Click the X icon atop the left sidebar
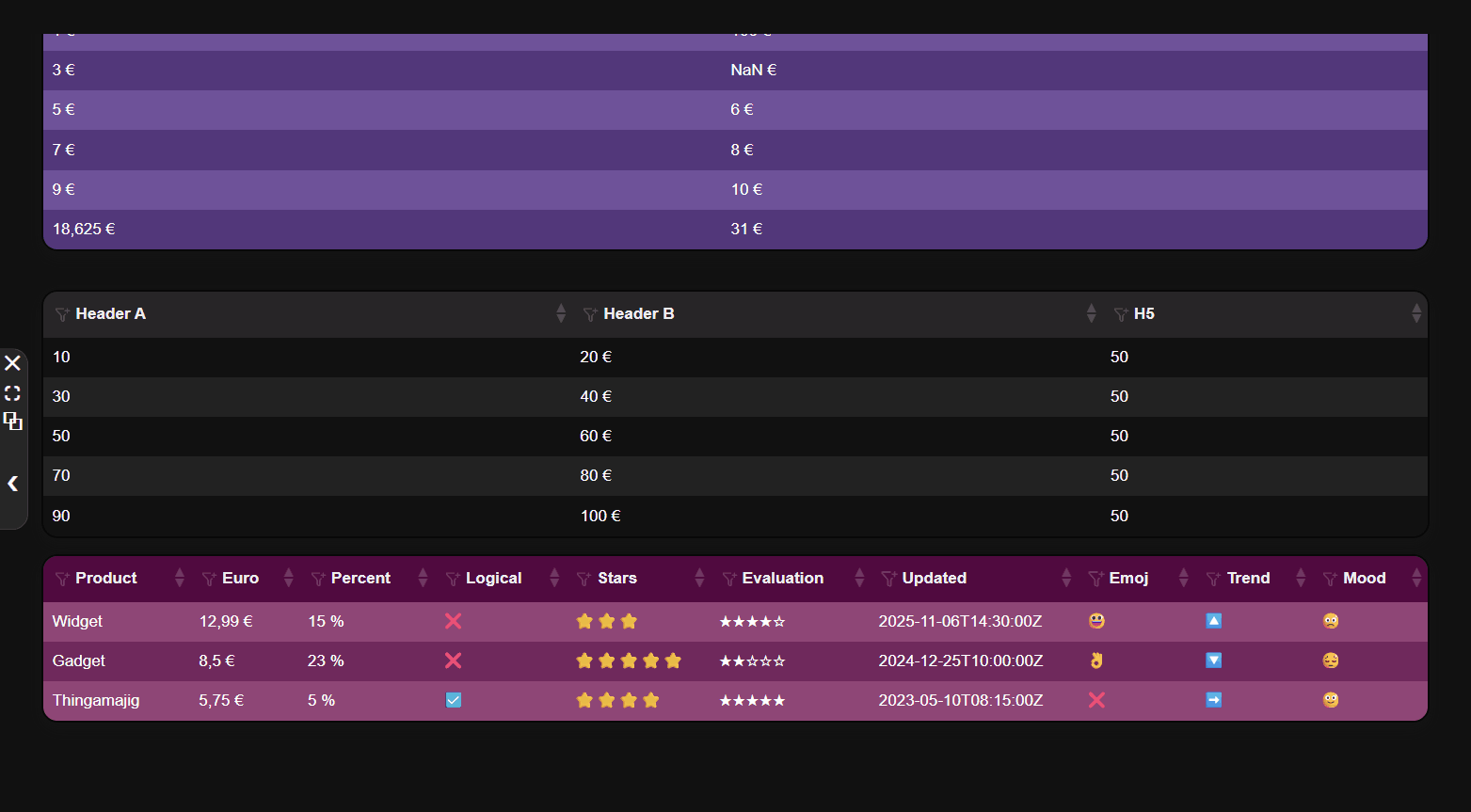 (x=12, y=363)
